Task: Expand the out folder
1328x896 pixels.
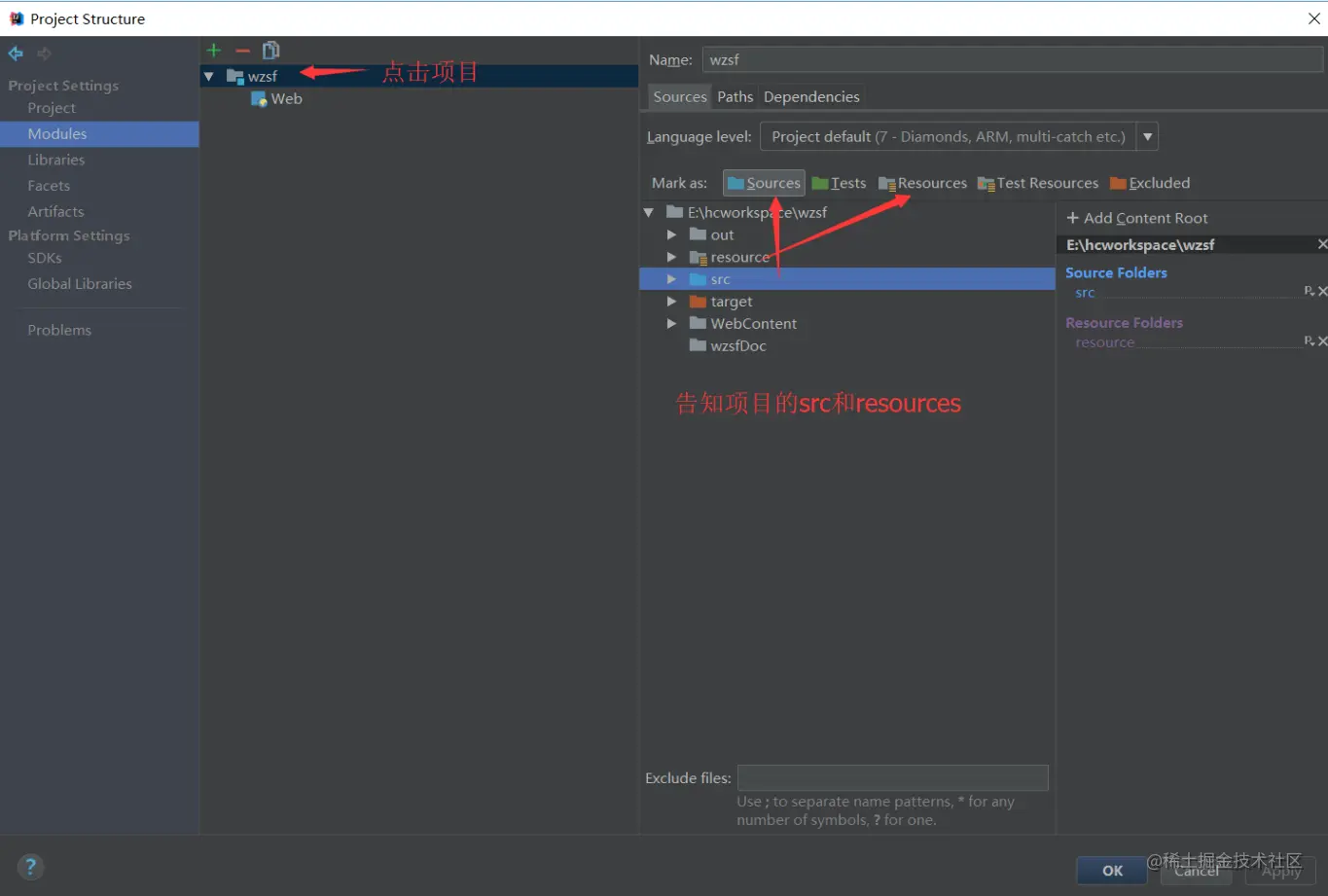Action: pos(671,234)
